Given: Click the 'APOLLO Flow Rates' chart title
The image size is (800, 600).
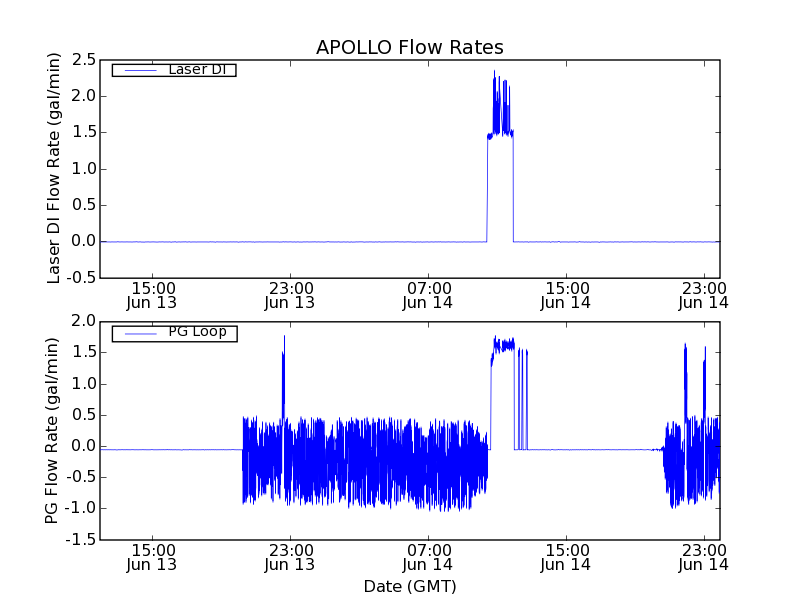Looking at the screenshot, I should 410,47.
